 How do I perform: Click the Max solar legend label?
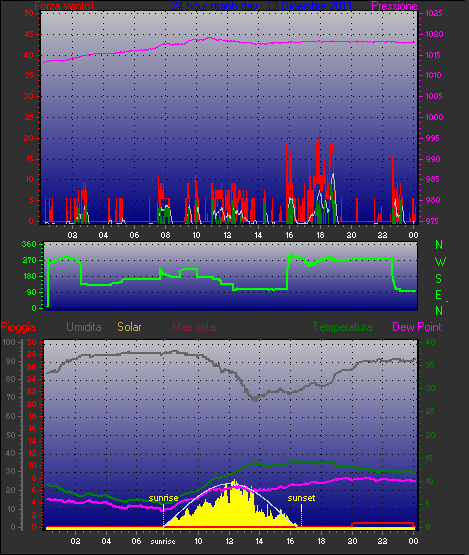(195, 327)
